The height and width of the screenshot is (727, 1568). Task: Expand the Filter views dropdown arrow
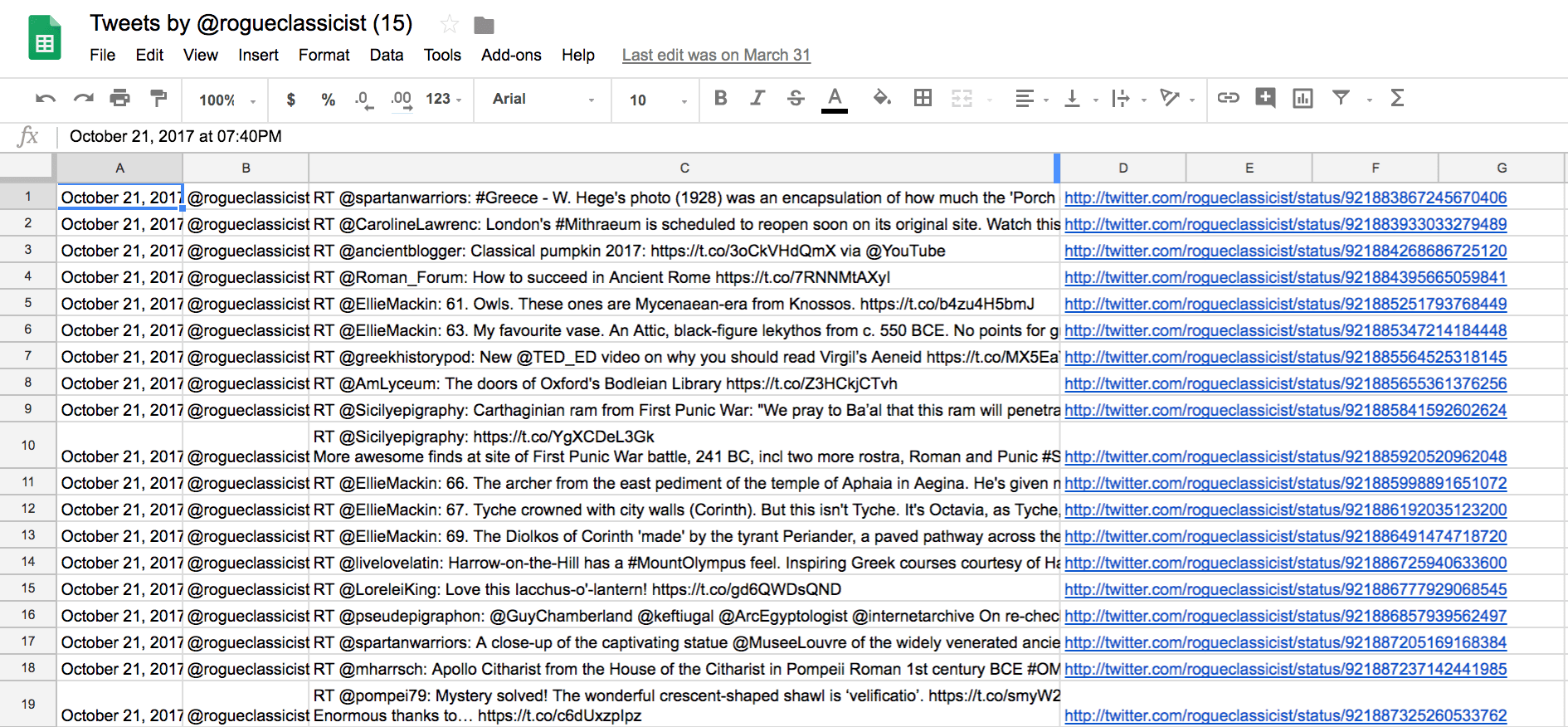(1370, 100)
